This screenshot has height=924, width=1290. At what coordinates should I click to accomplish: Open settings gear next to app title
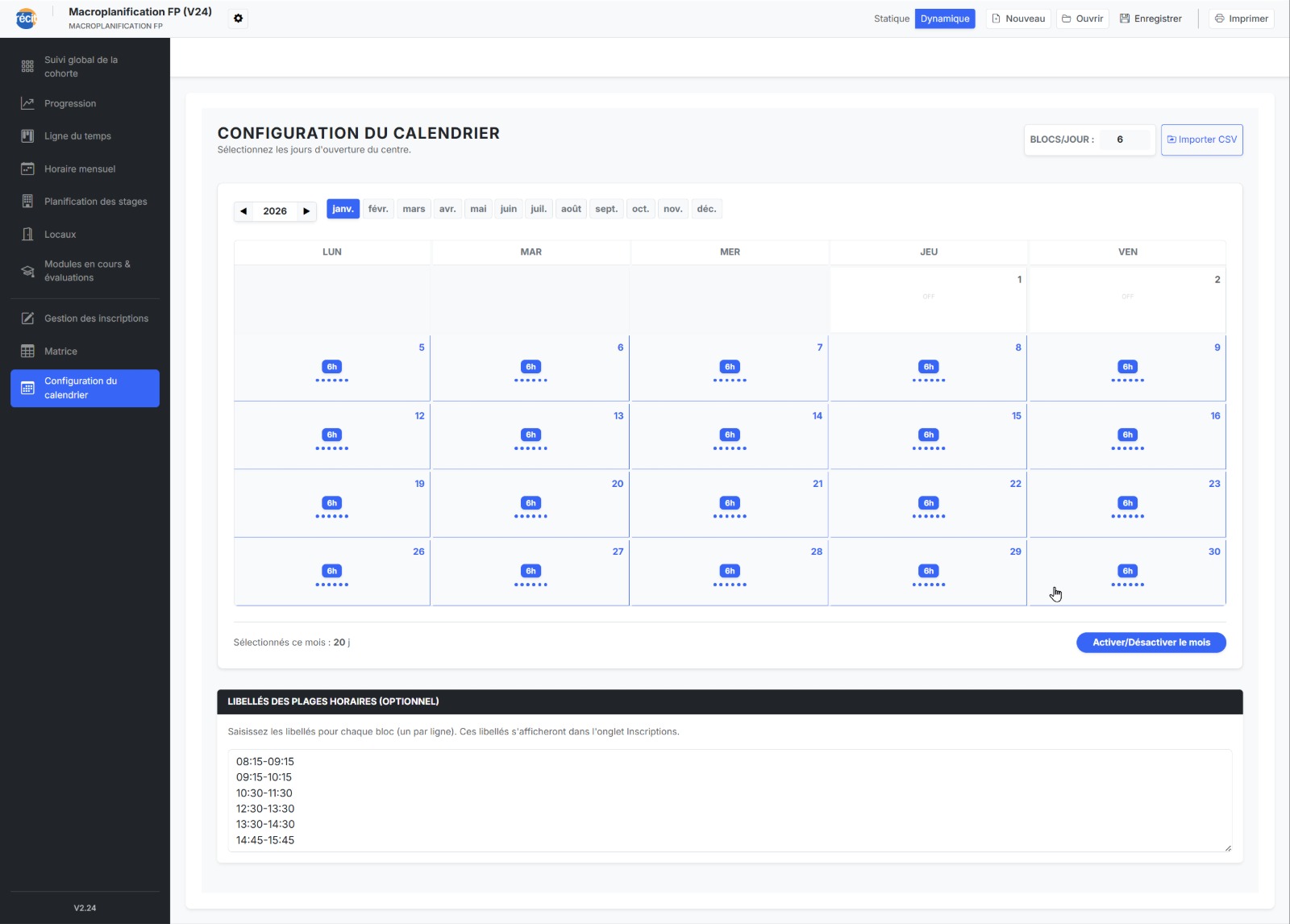click(238, 19)
